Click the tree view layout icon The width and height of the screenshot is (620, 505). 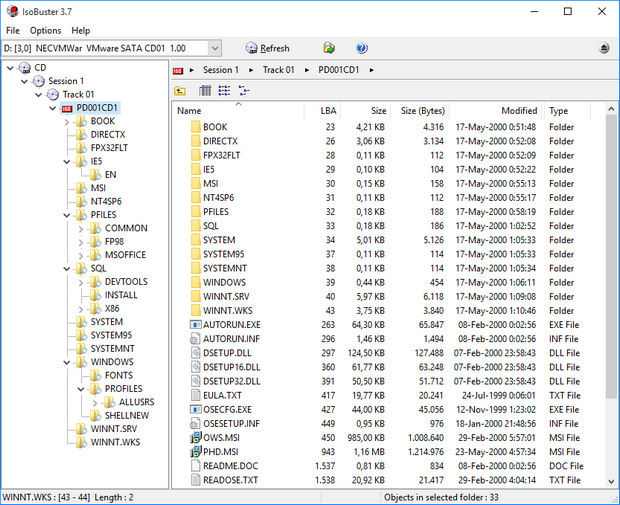tap(243, 91)
